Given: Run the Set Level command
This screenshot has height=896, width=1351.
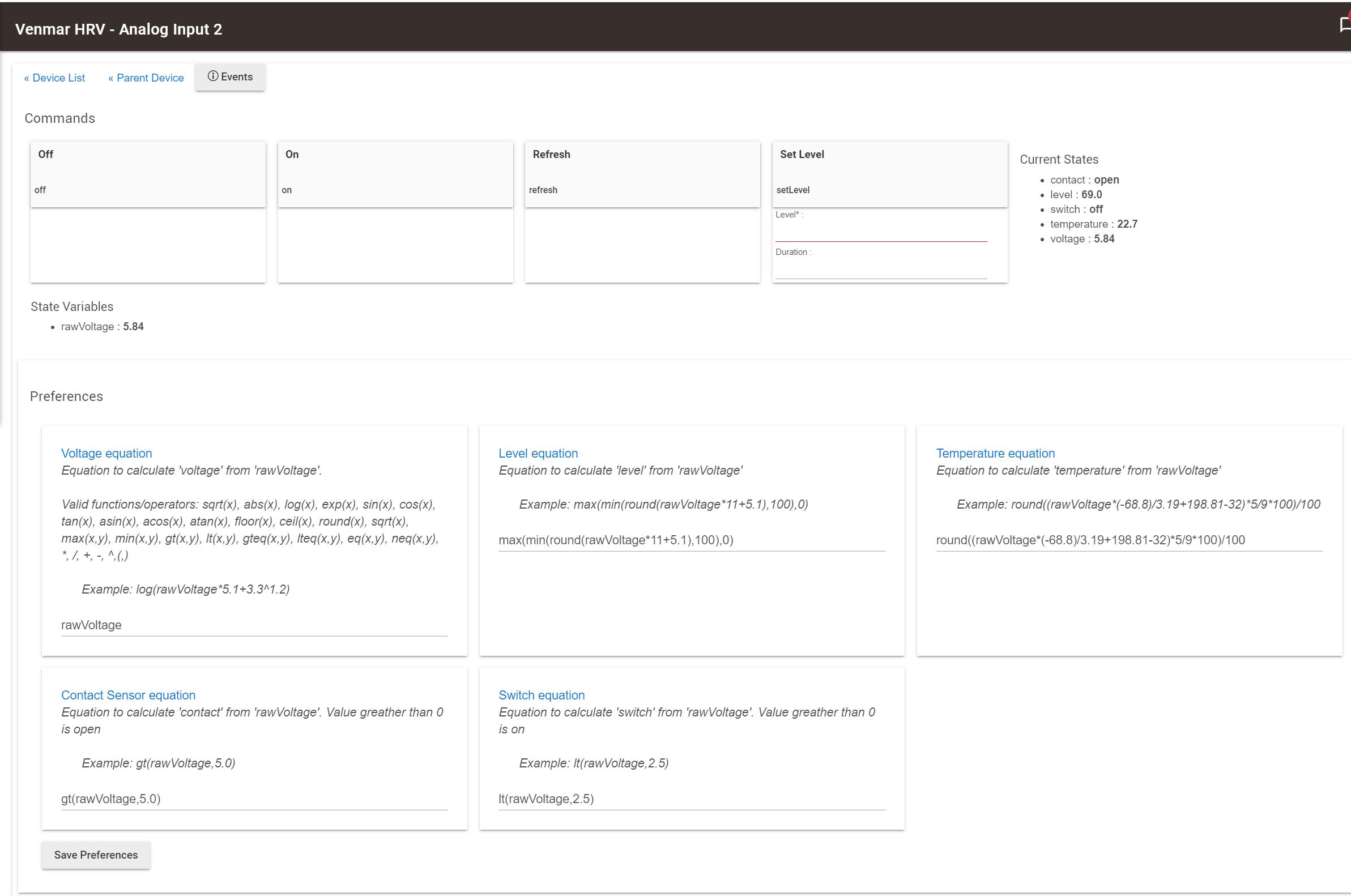Looking at the screenshot, I should pos(890,174).
